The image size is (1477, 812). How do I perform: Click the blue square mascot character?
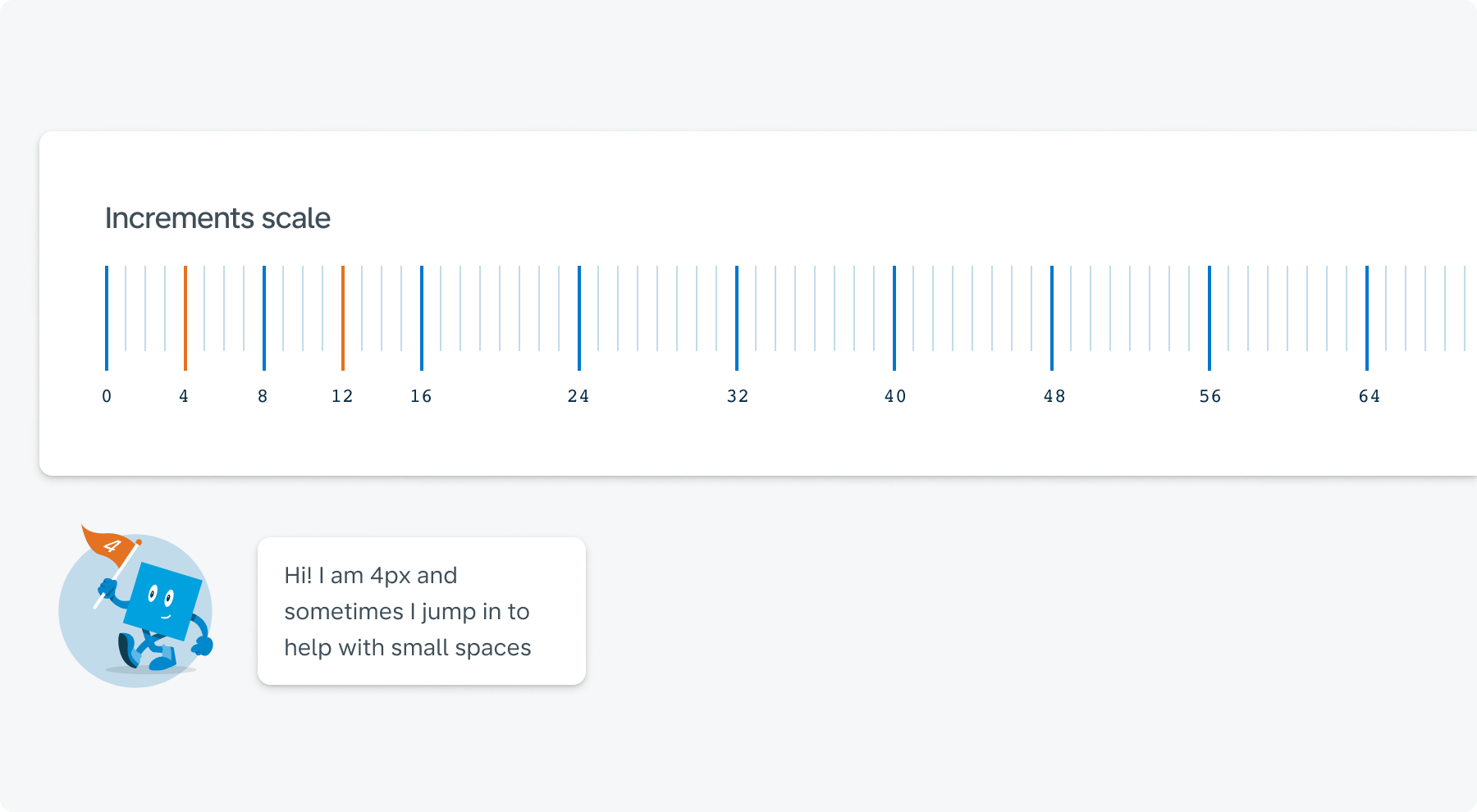(162, 603)
